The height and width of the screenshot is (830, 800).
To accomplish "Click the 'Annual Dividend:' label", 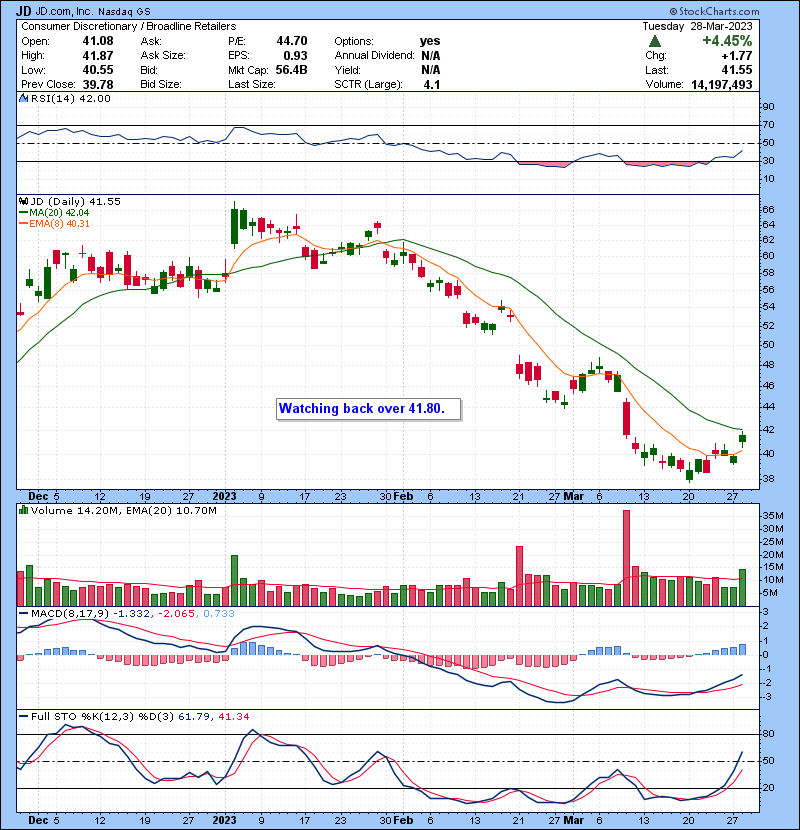I will coord(374,55).
